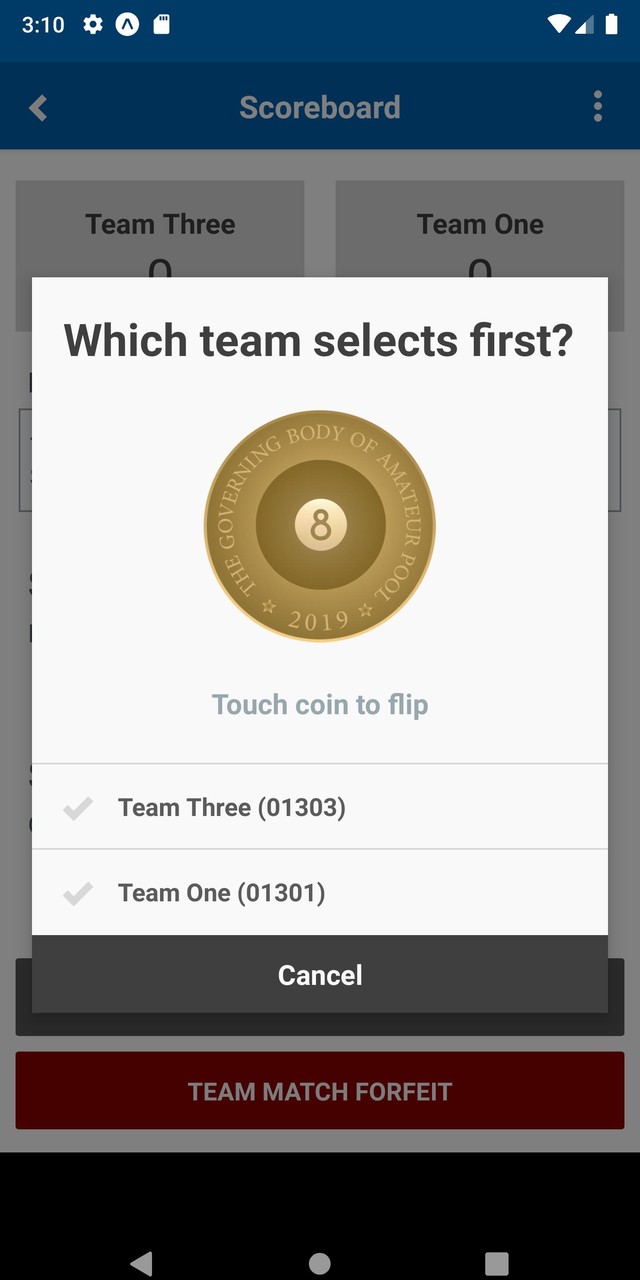
Task: Tap the settings gear in status bar
Action: coord(93,25)
